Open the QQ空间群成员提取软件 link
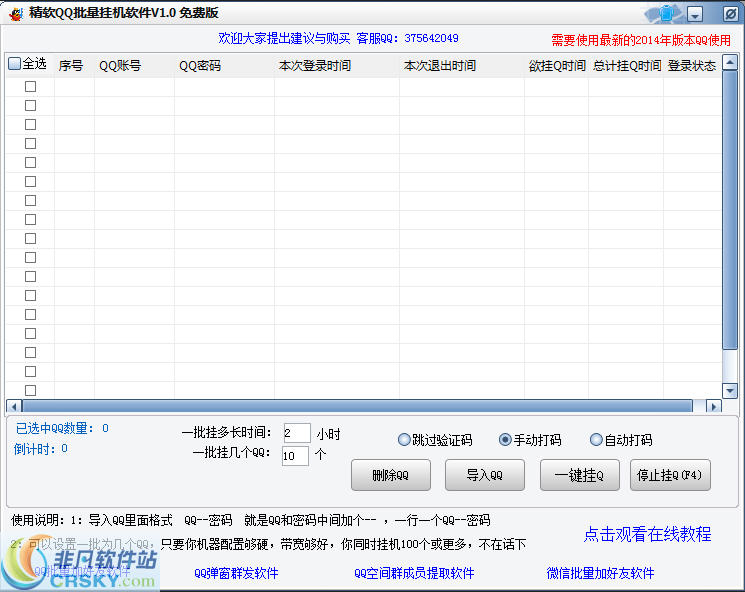 tap(414, 573)
